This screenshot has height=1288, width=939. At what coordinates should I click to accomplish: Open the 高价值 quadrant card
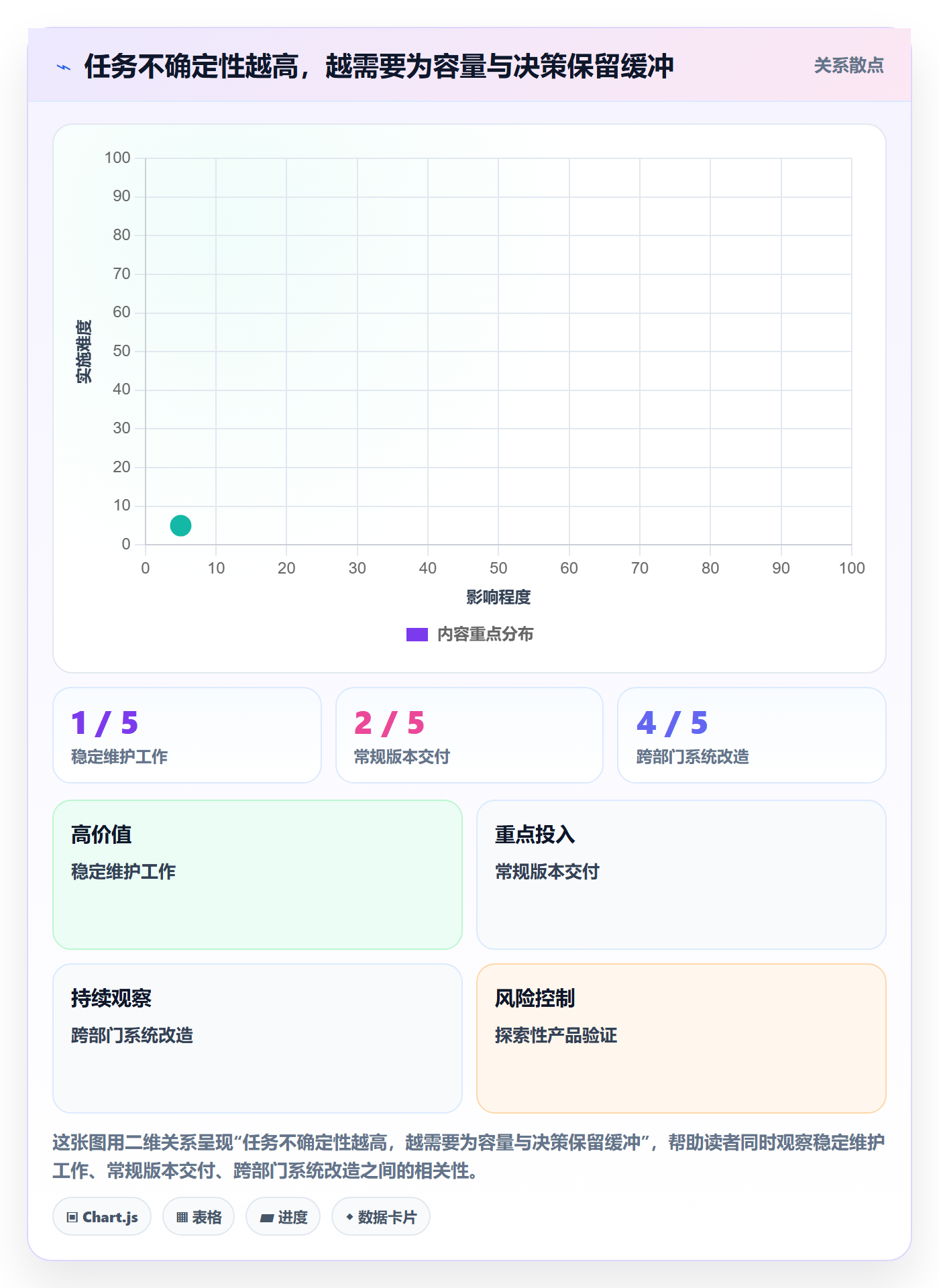(x=258, y=875)
